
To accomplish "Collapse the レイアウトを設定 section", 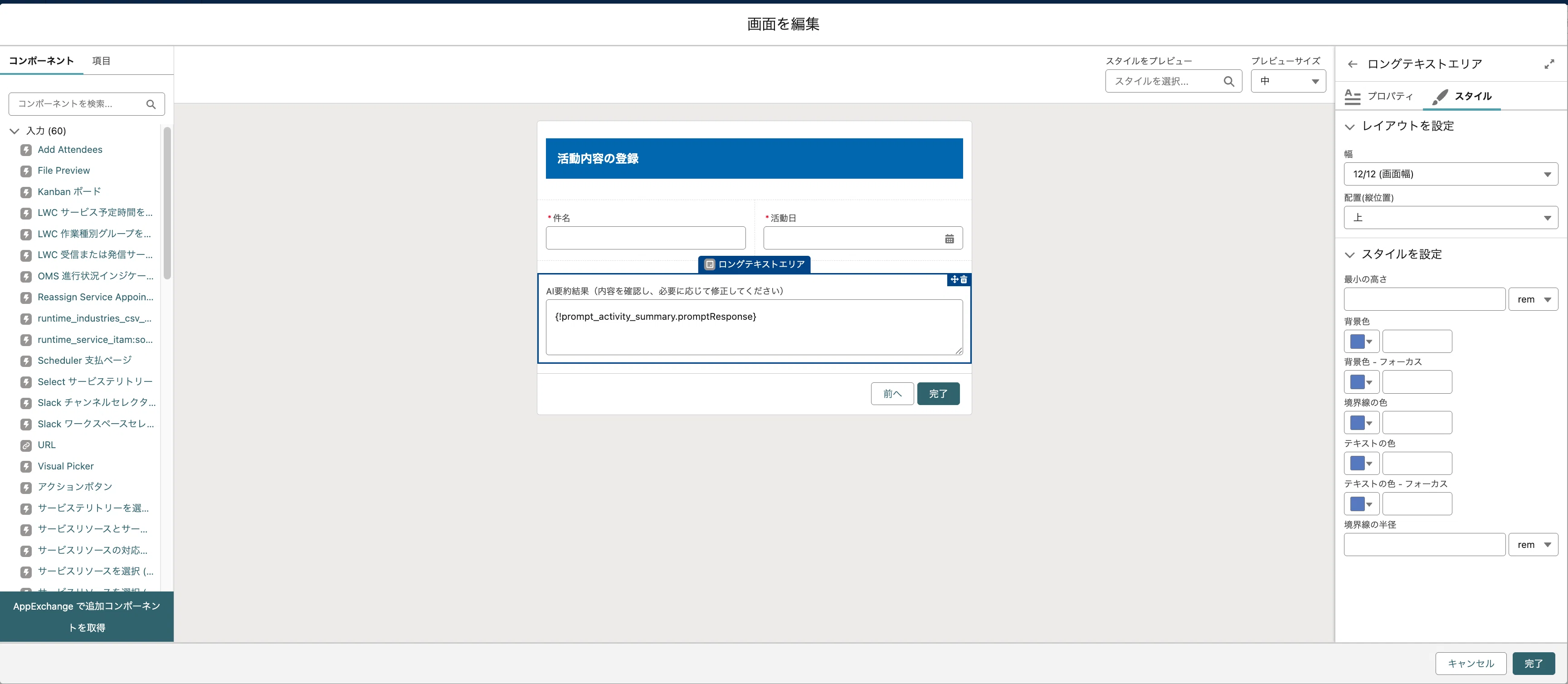I will 1349,127.
